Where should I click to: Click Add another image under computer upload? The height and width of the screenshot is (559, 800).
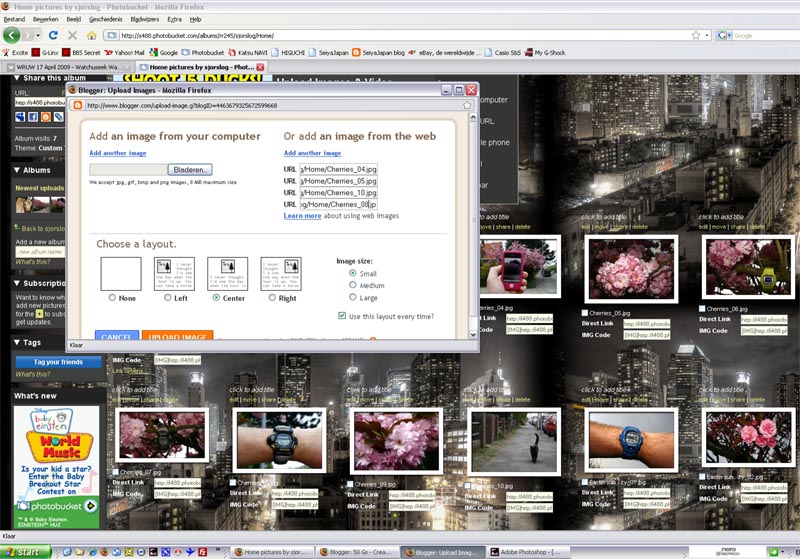point(118,153)
